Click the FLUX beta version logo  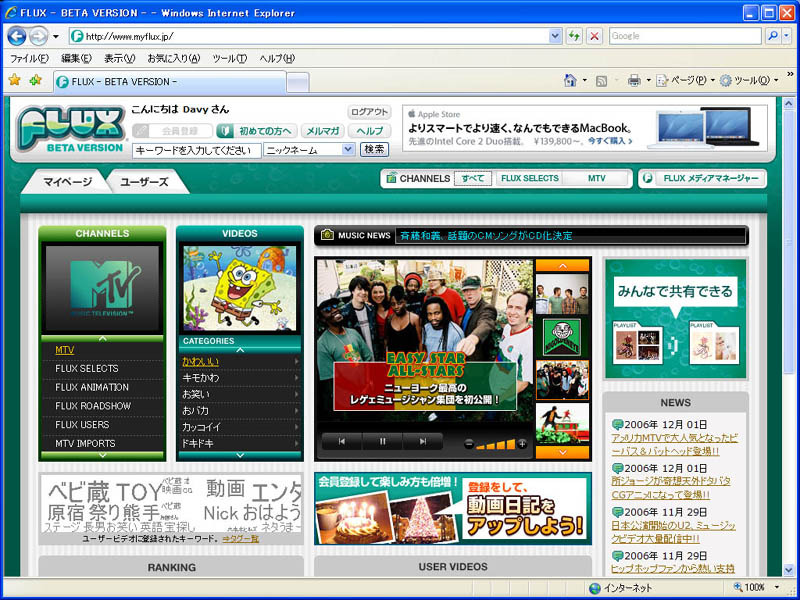point(71,129)
